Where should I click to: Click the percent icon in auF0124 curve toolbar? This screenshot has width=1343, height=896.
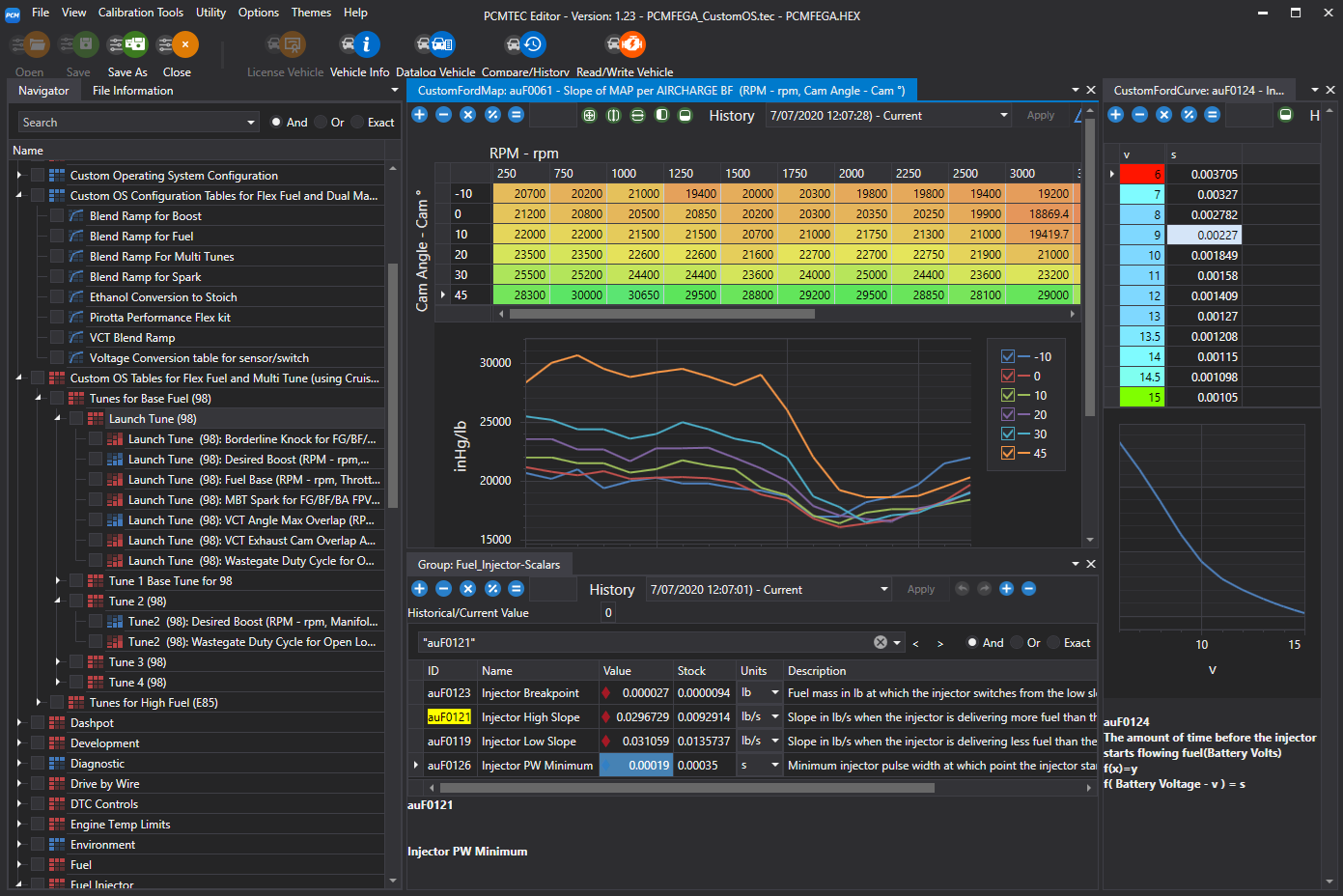1189,115
